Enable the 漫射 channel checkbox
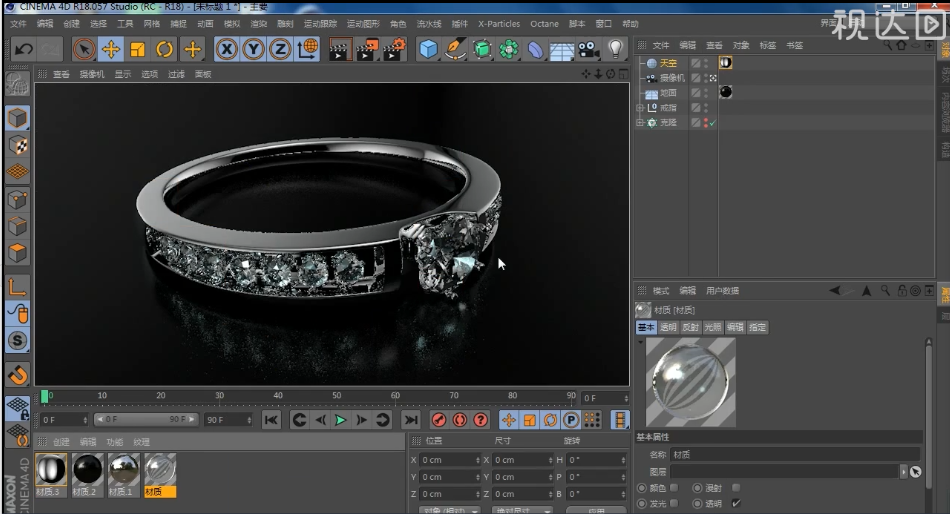The width and height of the screenshot is (950, 514). pyautogui.click(x=736, y=487)
